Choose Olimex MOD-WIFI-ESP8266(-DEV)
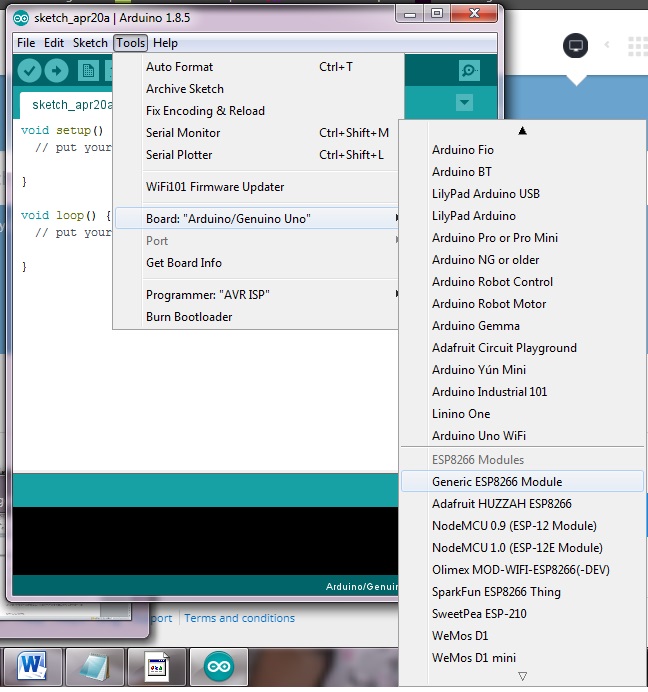648x692 pixels. pyautogui.click(x=522, y=570)
